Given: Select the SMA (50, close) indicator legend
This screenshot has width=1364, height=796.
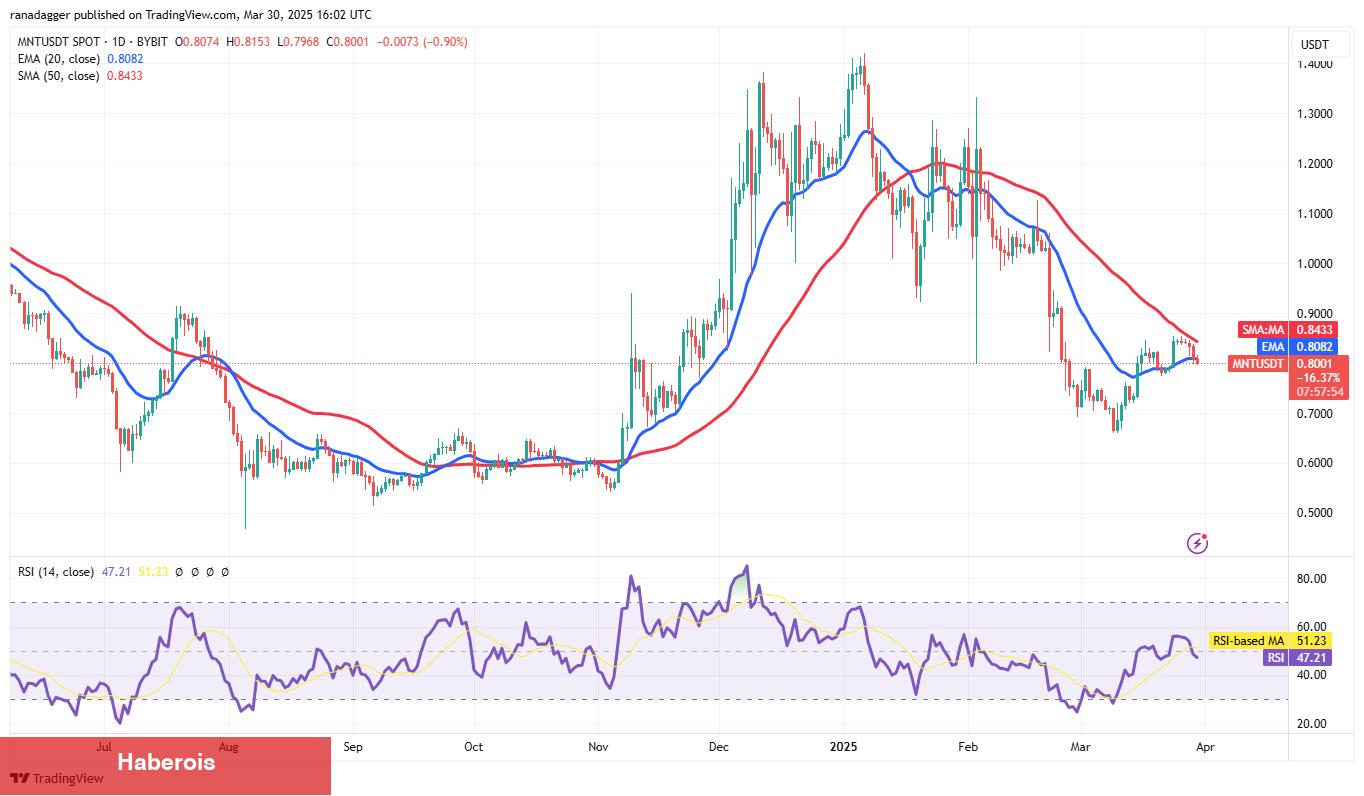Looking at the screenshot, I should [x=57, y=76].
